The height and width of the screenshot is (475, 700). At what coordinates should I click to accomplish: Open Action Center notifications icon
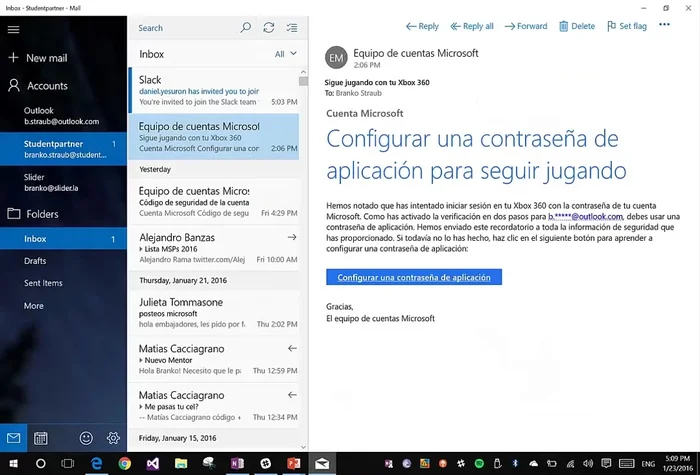606,463
